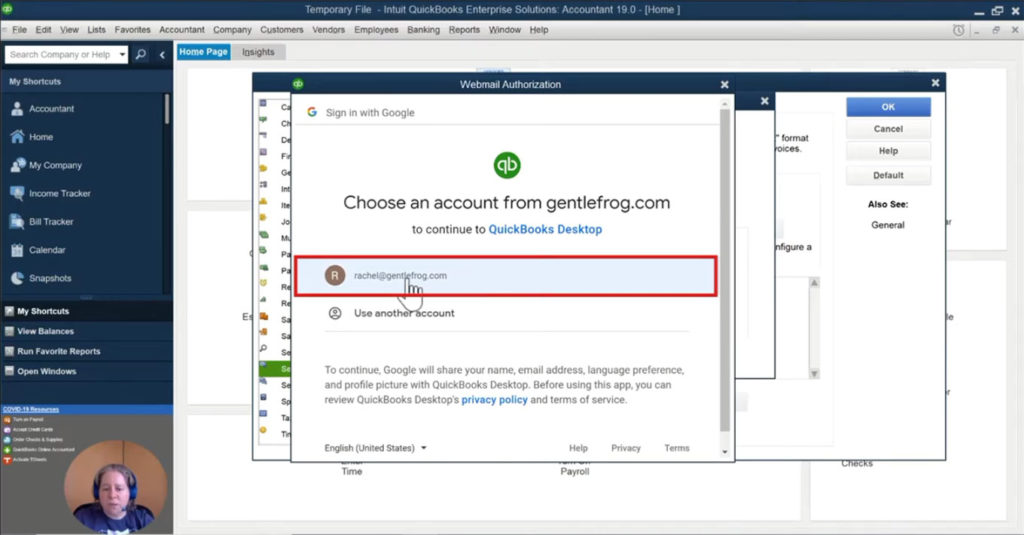1024x535 pixels.
Task: Click the Webmail Authorization vertical scrollbar
Action: [x=725, y=270]
